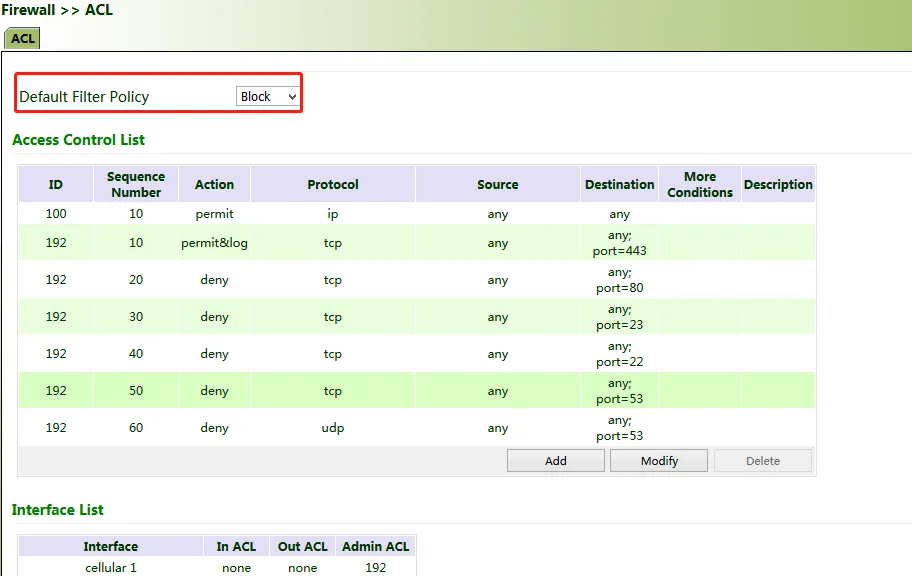Click sequence number 40 cell
This screenshot has width=912, height=576.
point(136,354)
